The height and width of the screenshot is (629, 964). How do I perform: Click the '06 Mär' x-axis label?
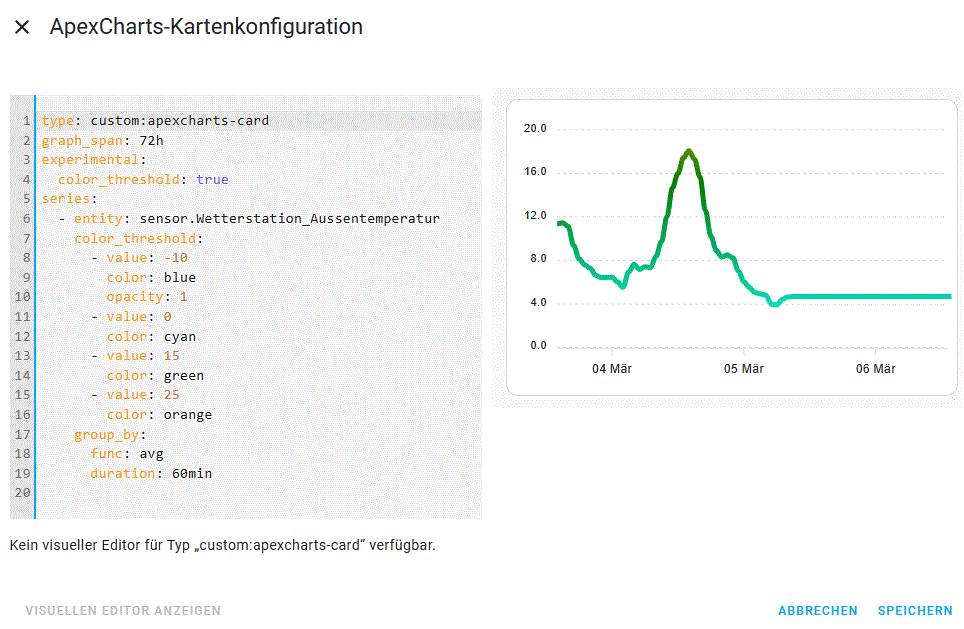[875, 369]
